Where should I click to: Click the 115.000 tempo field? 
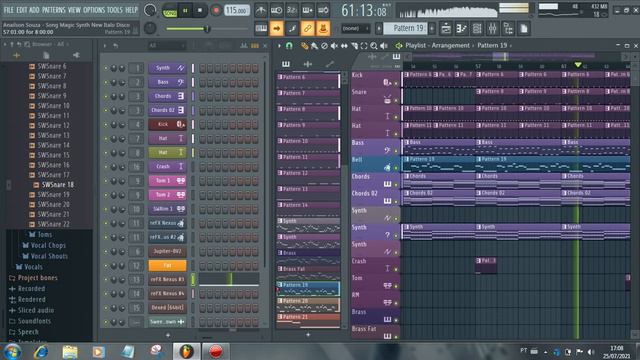[237, 11]
